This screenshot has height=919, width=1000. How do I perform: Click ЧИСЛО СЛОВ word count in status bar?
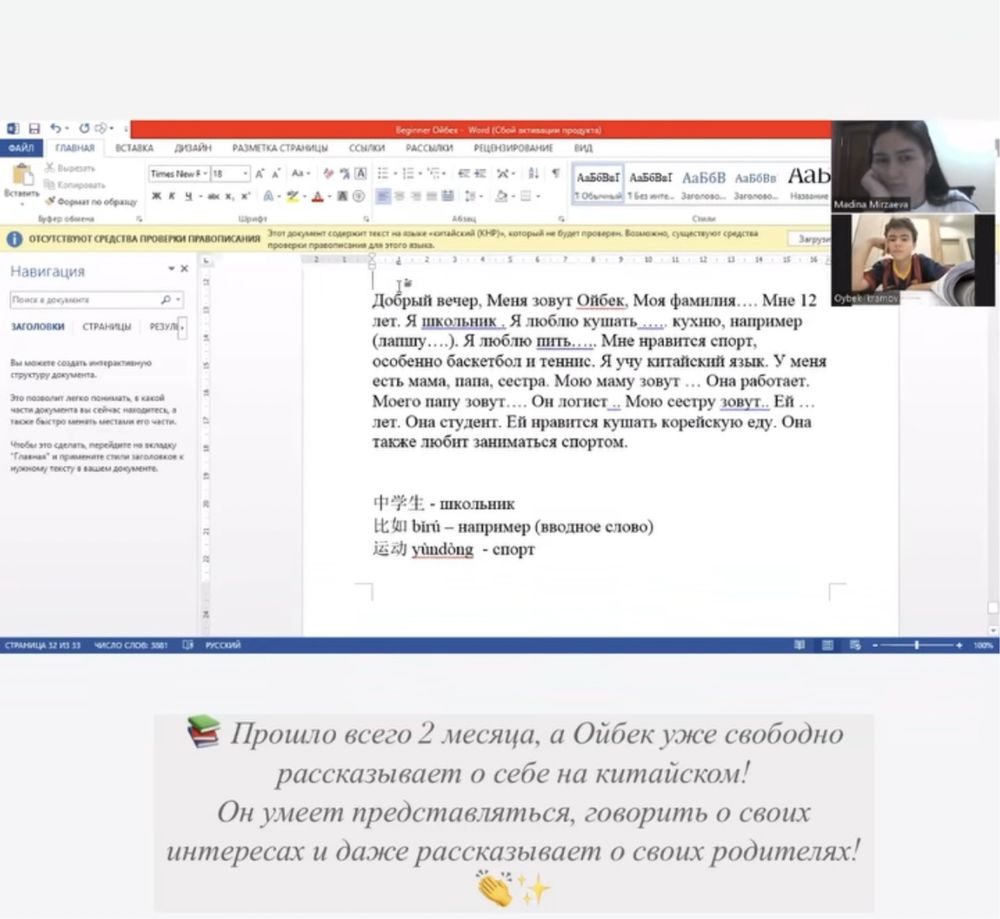tap(131, 645)
